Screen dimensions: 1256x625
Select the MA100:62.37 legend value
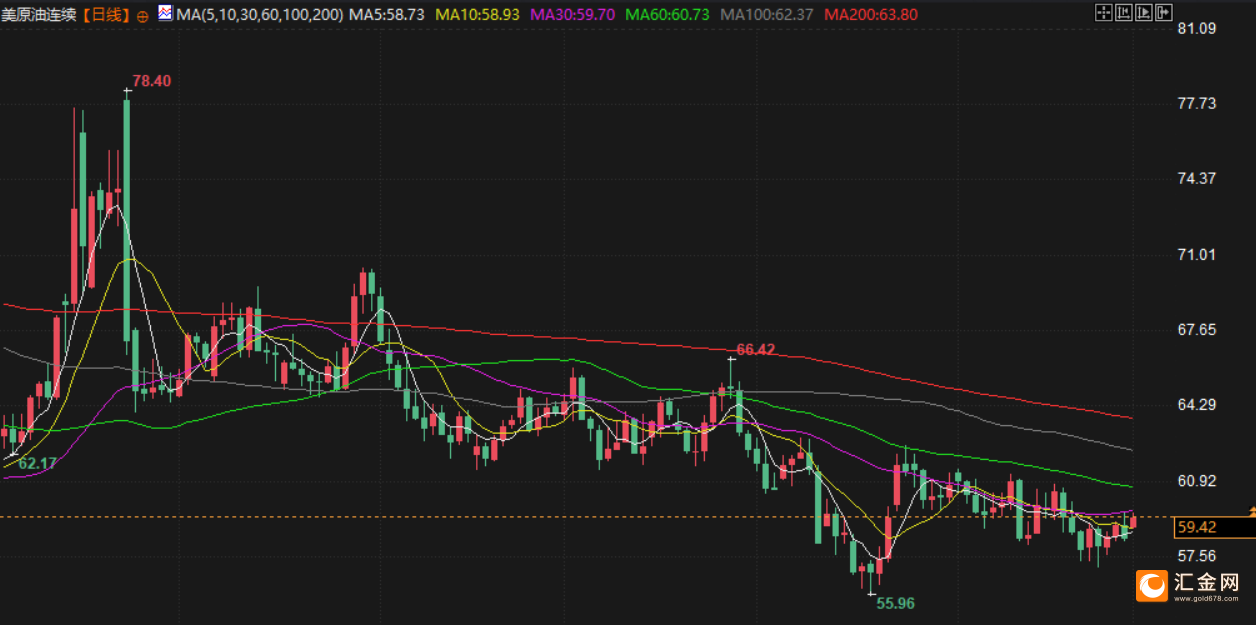[x=767, y=15]
